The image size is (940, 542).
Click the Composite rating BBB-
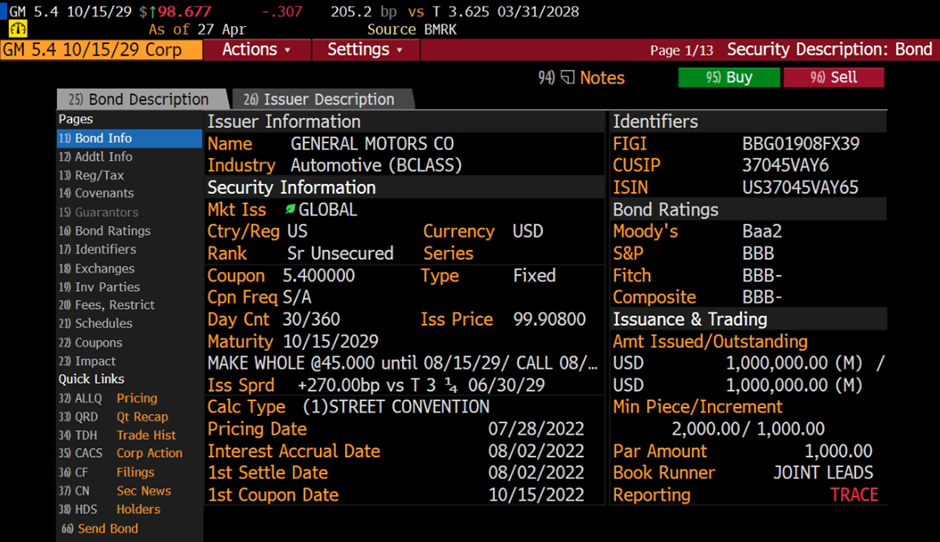(761, 297)
